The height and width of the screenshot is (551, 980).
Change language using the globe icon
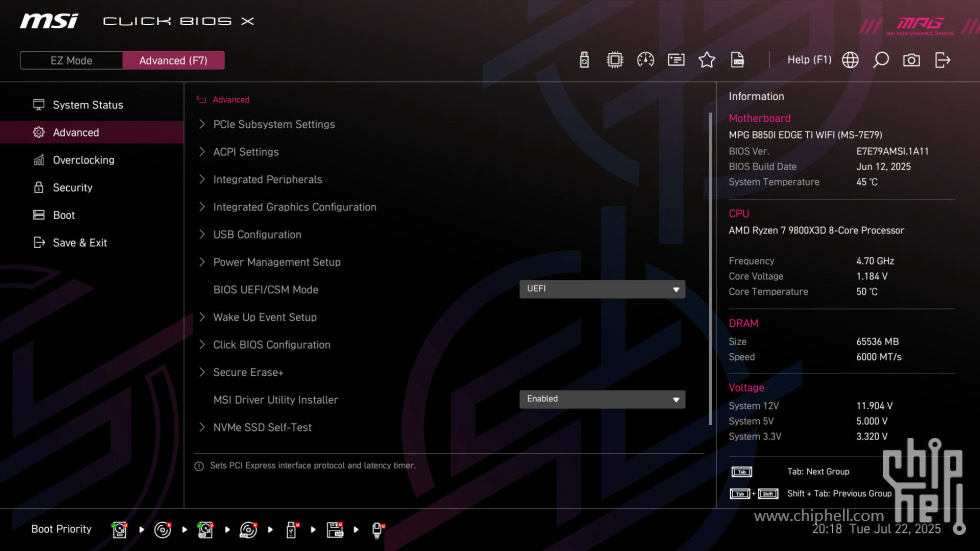(x=849, y=60)
